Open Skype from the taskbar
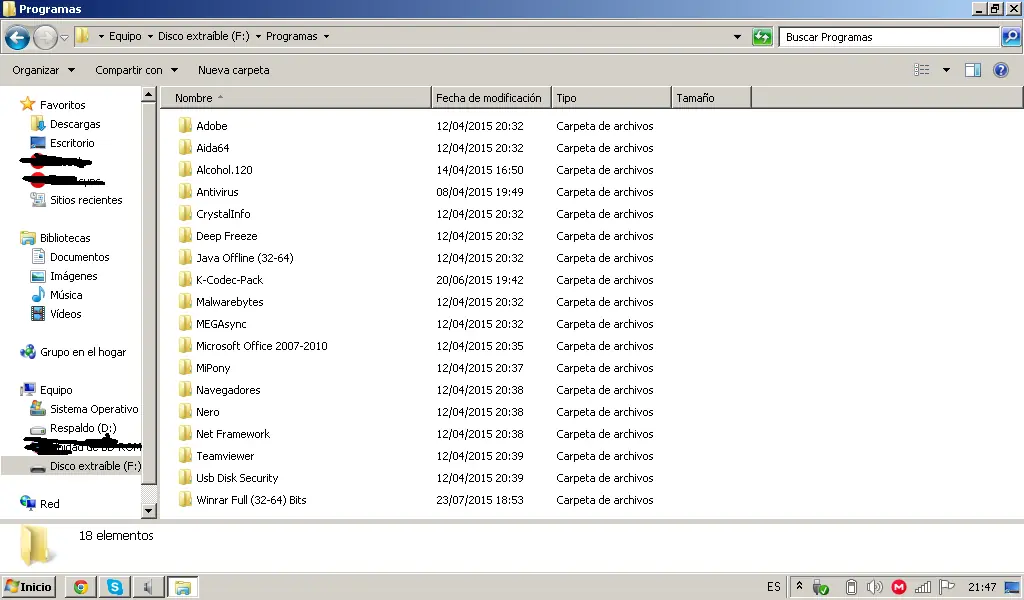Image resolution: width=1024 pixels, height=600 pixels. [115, 587]
